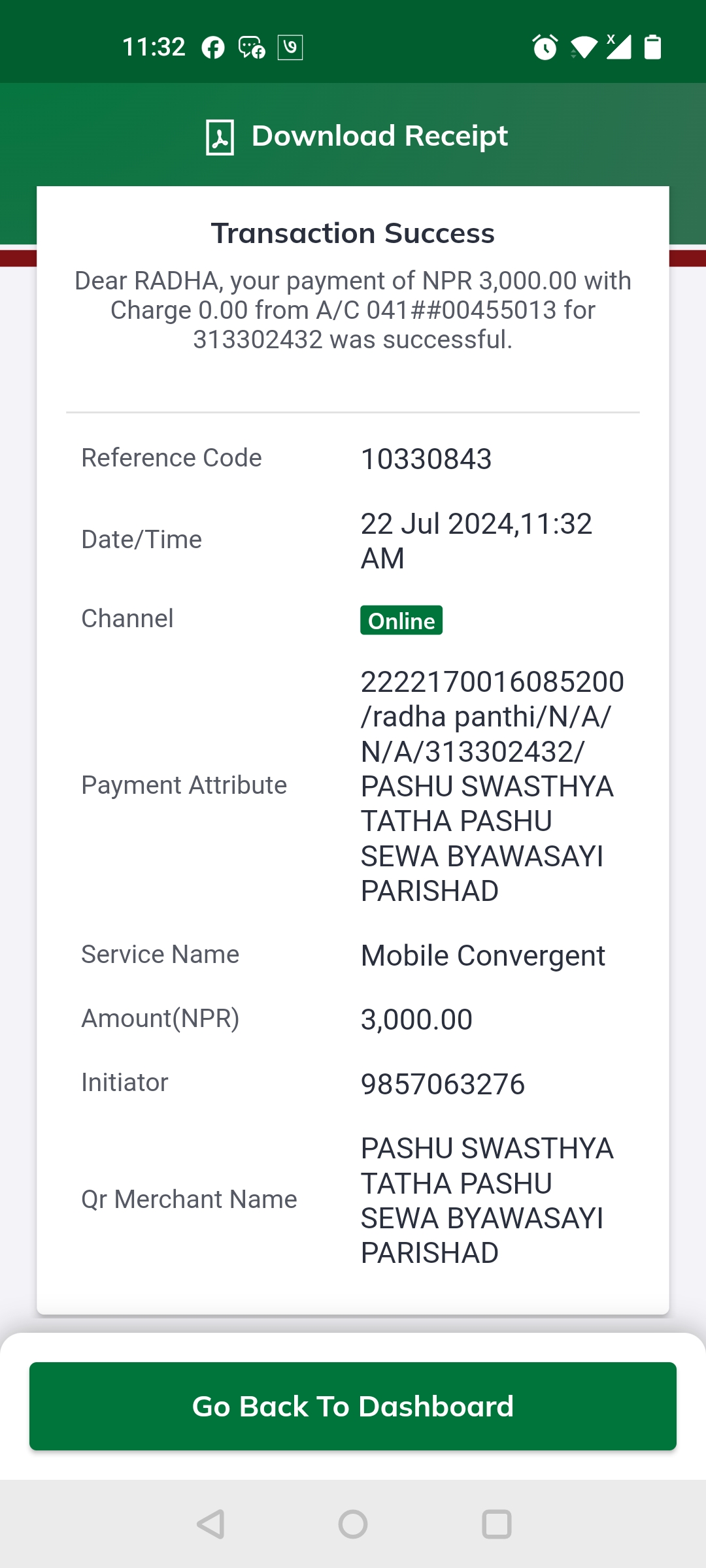Tap the Facebook notification icon
This screenshot has height=1568, width=706.
pos(213,48)
